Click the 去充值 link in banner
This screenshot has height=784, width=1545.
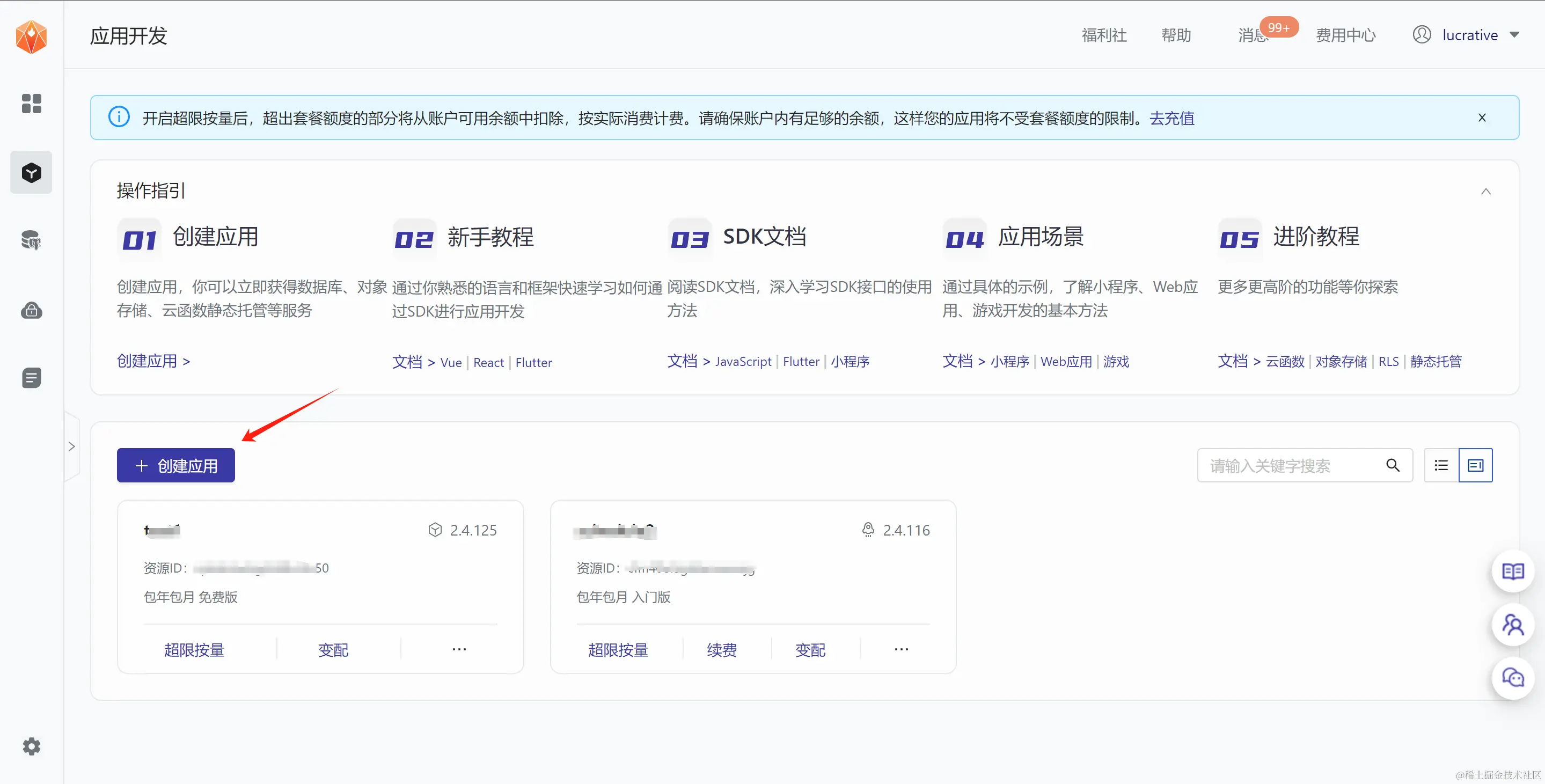tap(1171, 118)
